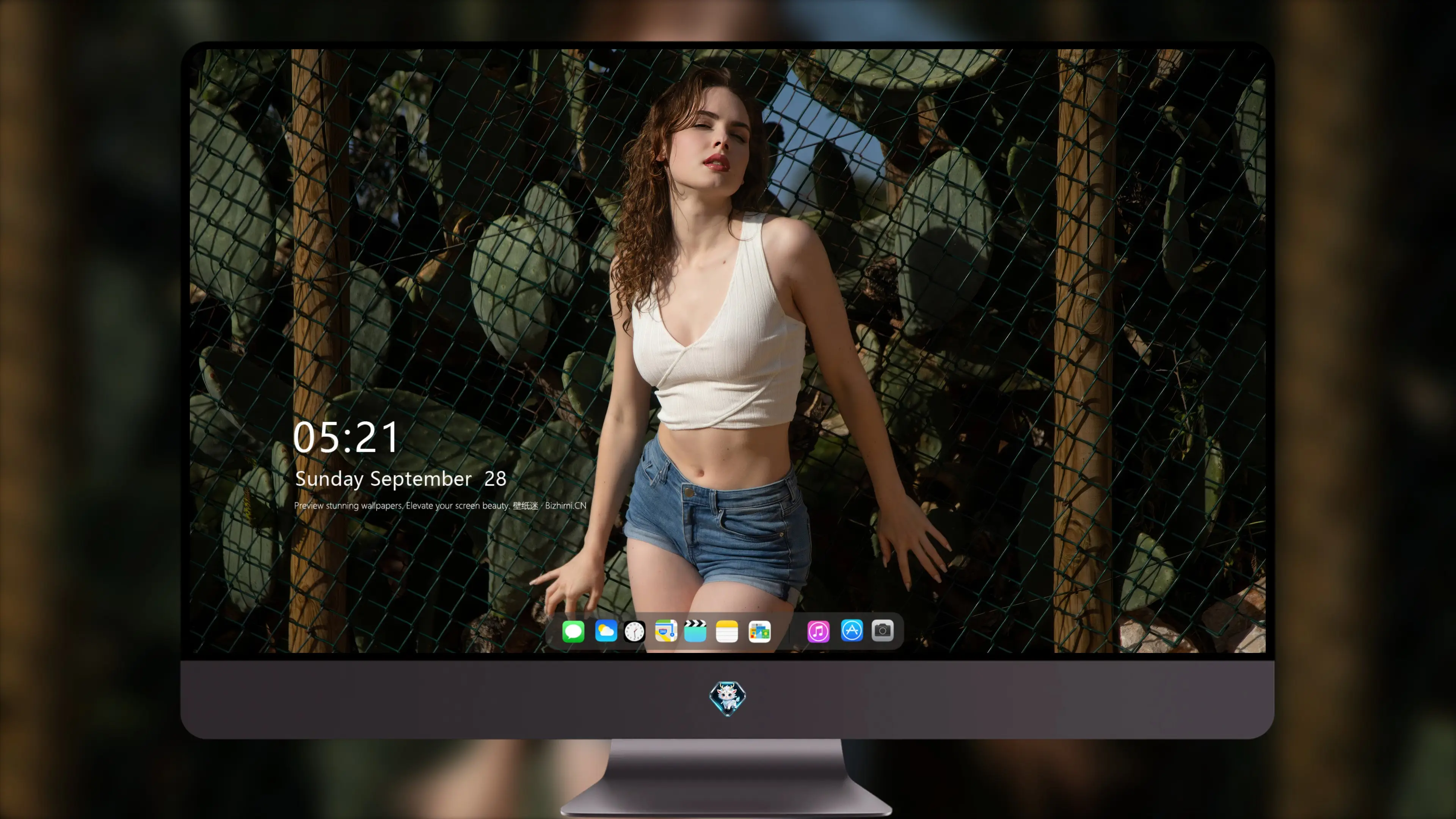Open the yellow Notes app

pos(727,631)
